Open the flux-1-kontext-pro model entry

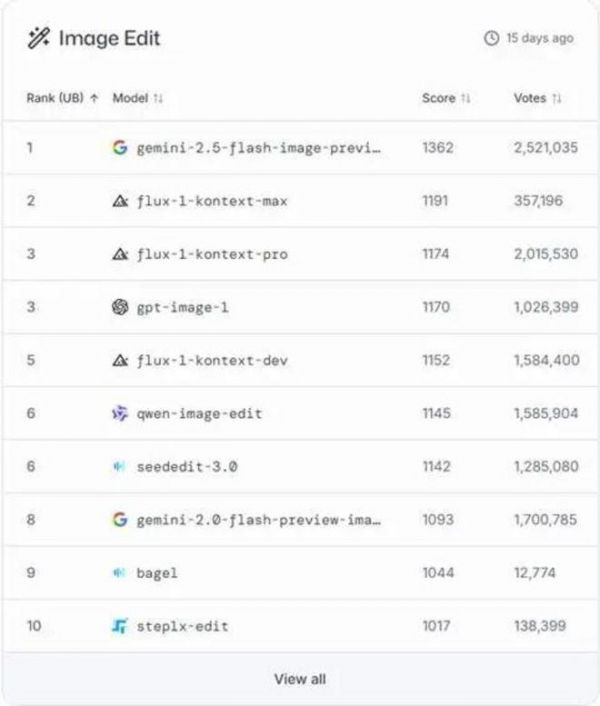pyautogui.click(x=212, y=254)
